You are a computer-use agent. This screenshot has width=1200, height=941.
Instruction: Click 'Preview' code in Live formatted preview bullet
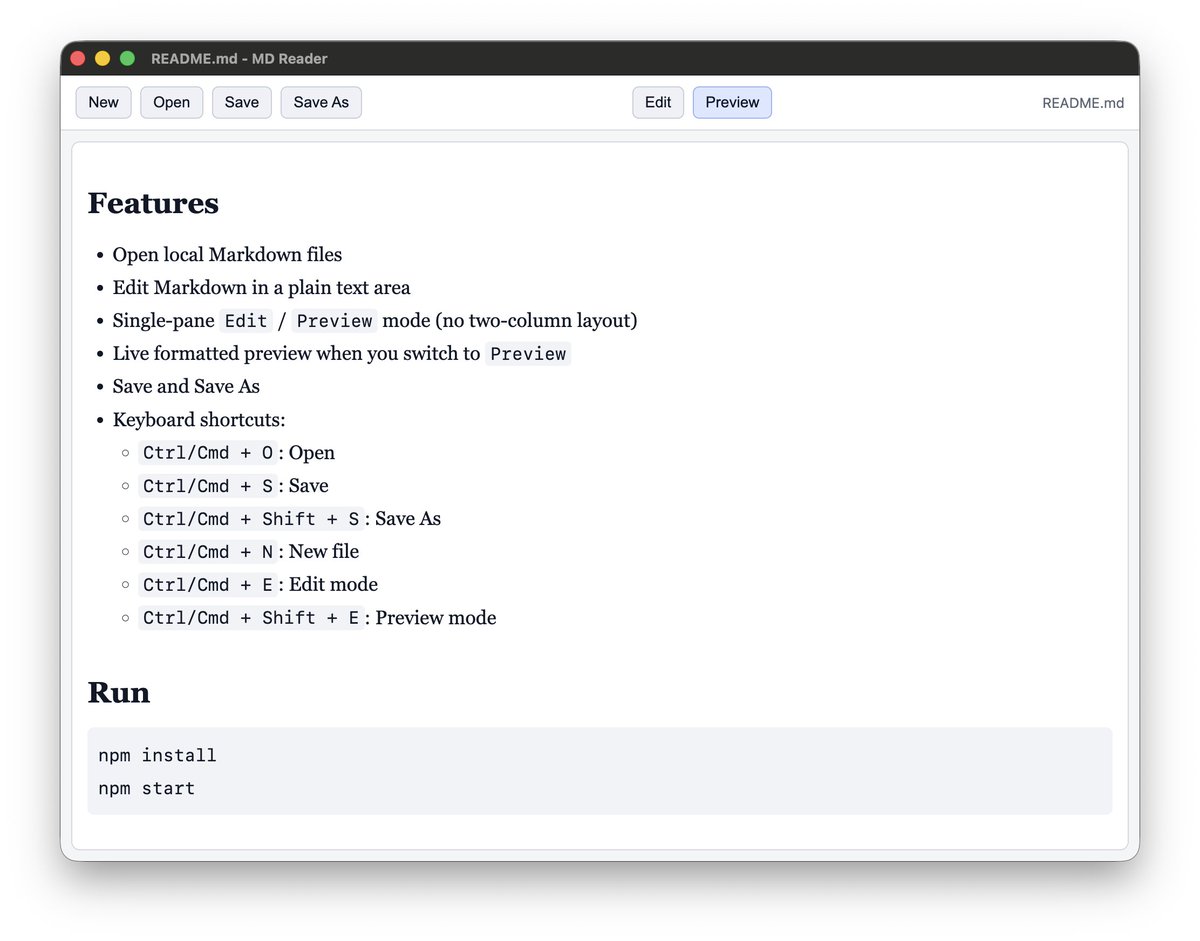[528, 354]
